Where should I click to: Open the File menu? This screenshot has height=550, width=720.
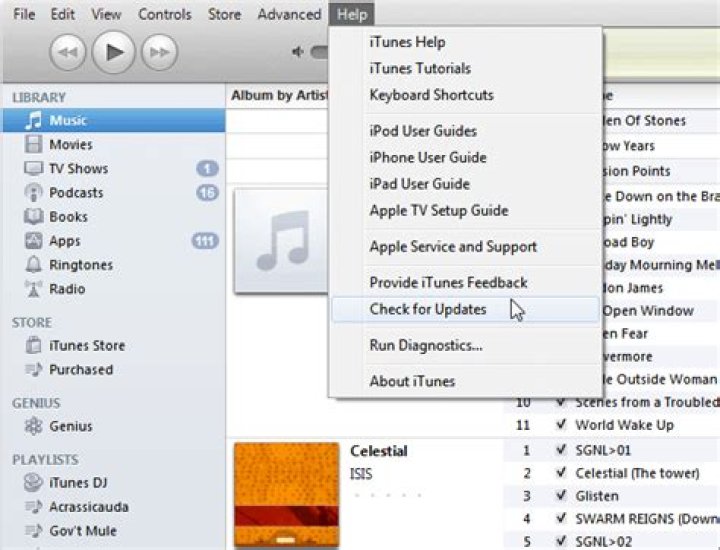(24, 14)
